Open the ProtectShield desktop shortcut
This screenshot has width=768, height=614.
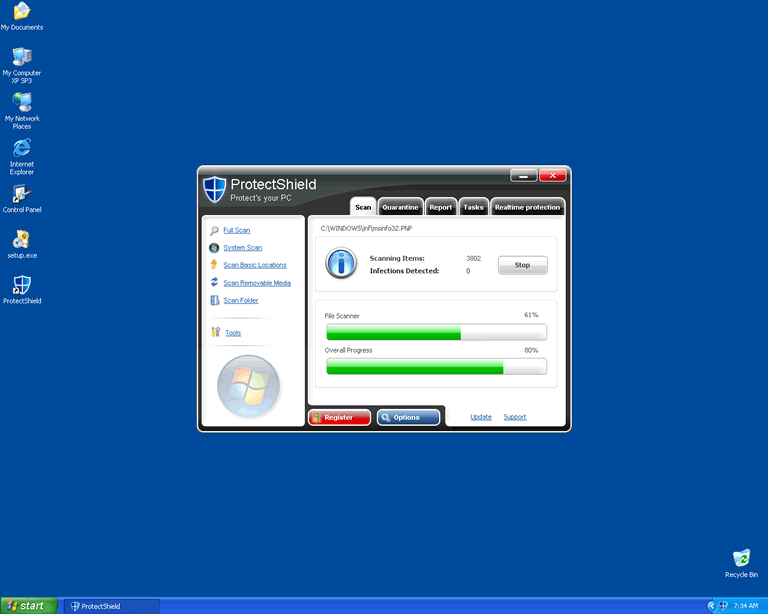[x=22, y=285]
